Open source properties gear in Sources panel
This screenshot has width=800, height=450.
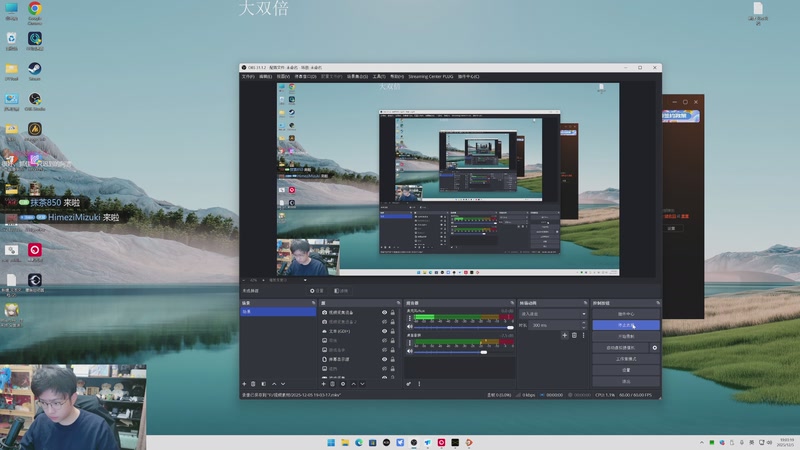pos(343,384)
